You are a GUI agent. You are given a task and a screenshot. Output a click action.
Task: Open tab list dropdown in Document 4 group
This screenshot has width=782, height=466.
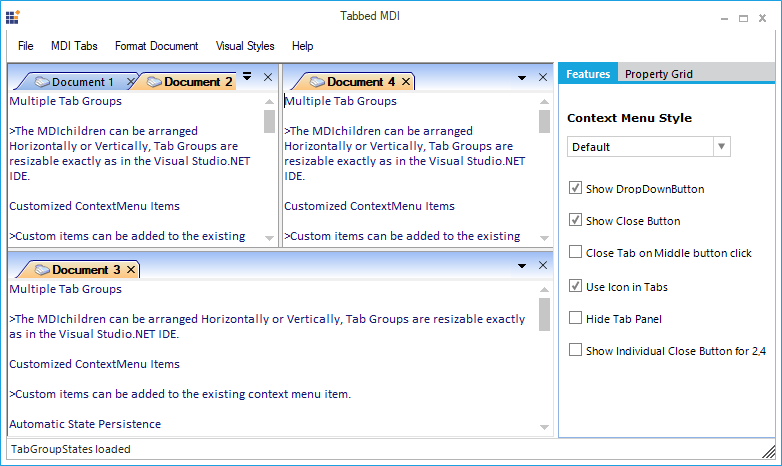[522, 78]
